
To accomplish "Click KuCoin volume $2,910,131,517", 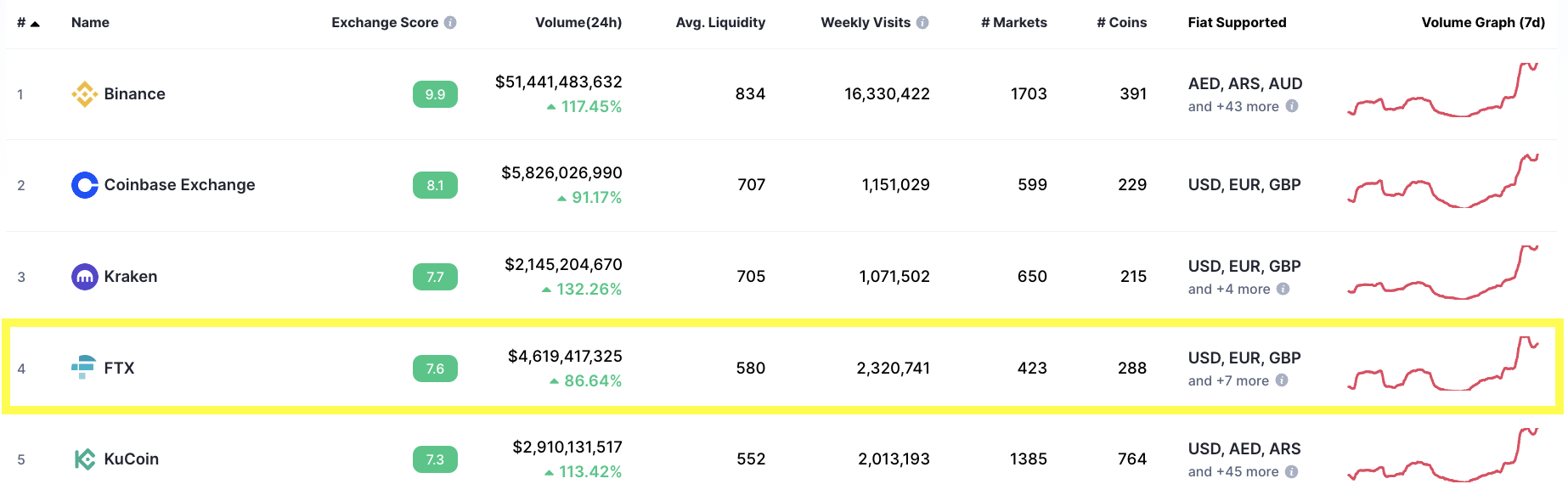I will click(567, 448).
